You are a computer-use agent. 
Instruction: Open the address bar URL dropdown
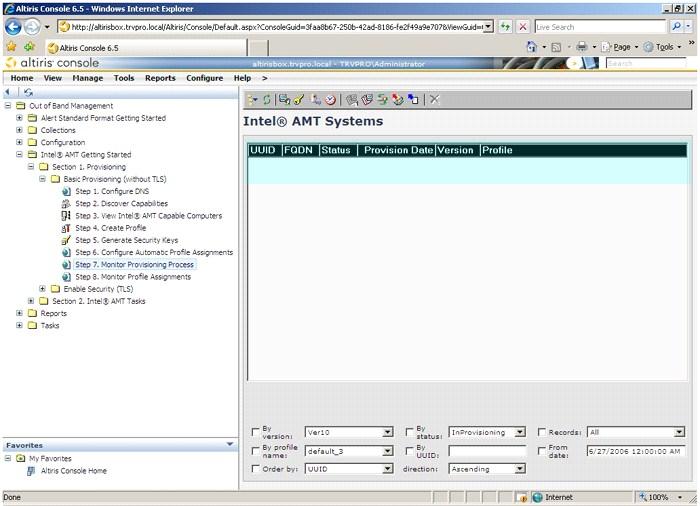[488, 27]
